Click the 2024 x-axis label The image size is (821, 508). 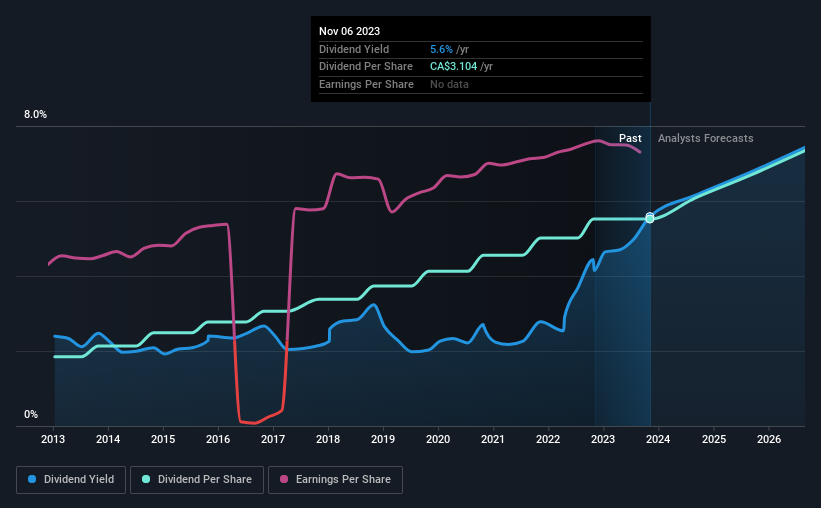pos(658,439)
